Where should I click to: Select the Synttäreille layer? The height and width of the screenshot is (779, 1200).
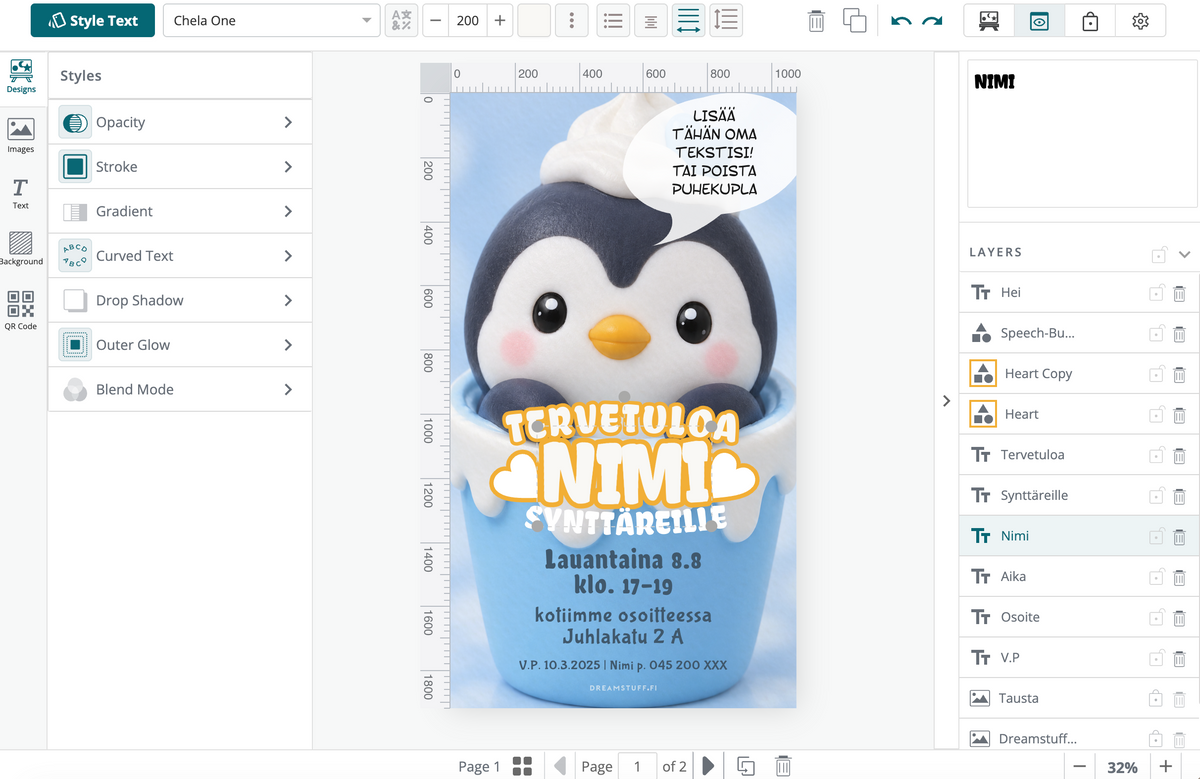coord(1079,496)
